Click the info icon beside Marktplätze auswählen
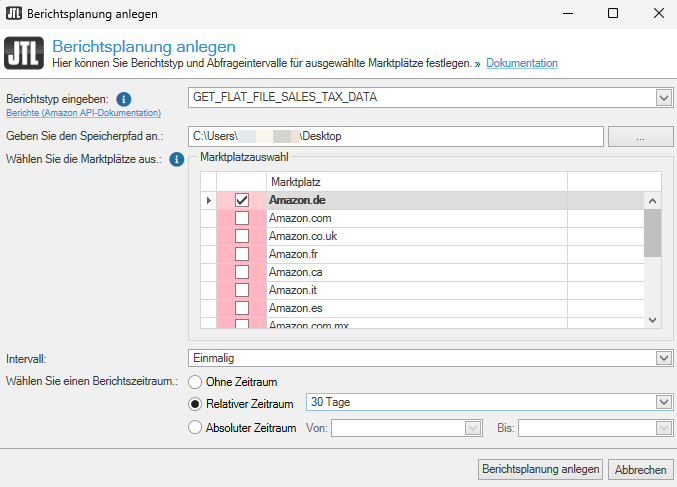The image size is (677, 487). tap(177, 159)
